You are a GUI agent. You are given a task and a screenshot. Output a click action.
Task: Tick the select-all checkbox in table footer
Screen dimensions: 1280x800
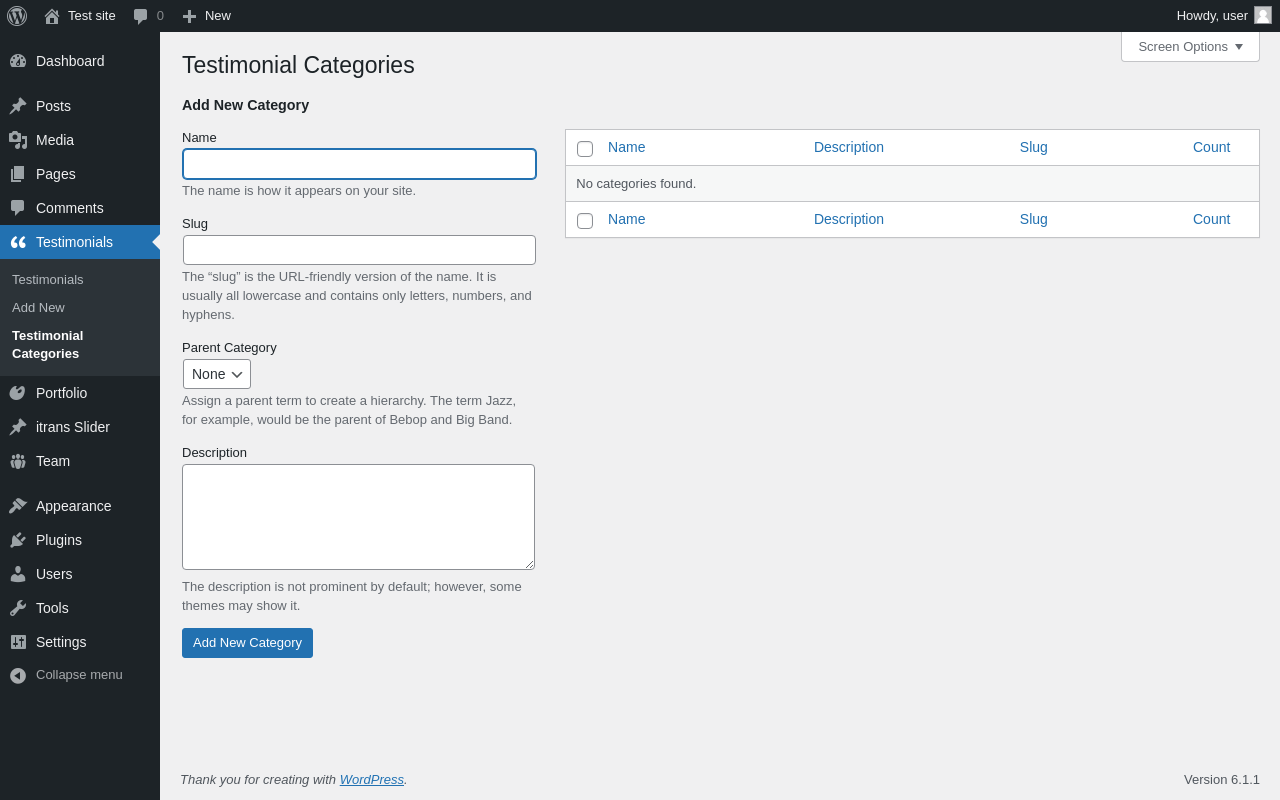tap(585, 221)
